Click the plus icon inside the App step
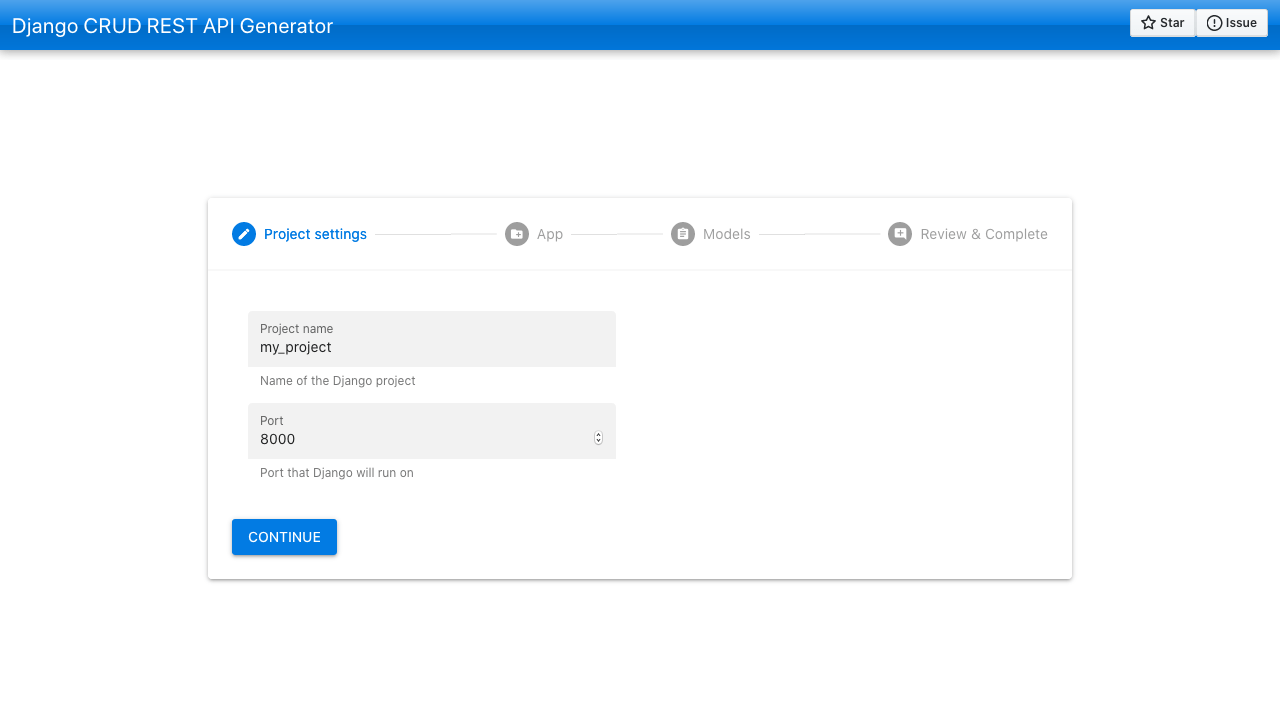The width and height of the screenshot is (1280, 726). 517,233
